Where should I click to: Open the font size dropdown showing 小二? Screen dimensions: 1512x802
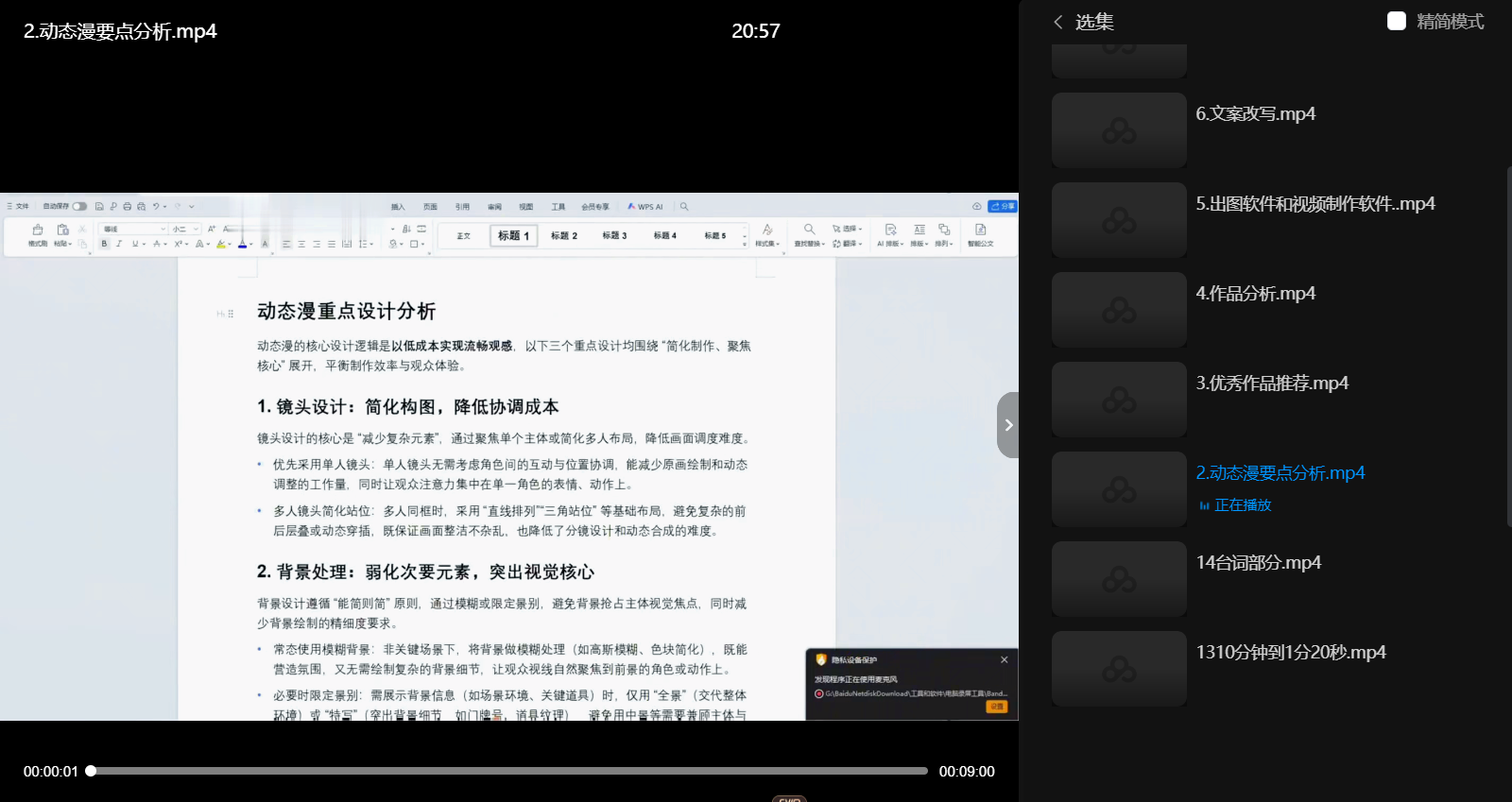(x=185, y=229)
